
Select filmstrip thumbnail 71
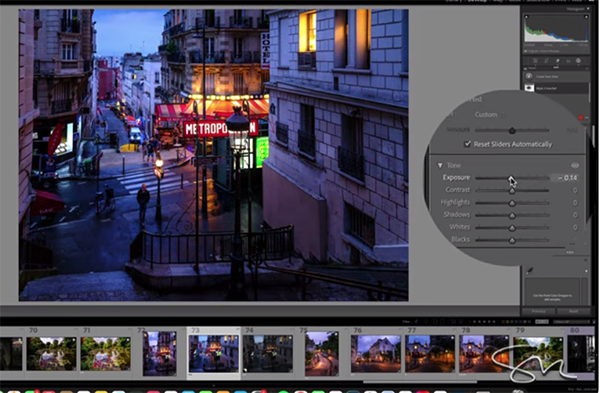(105, 353)
